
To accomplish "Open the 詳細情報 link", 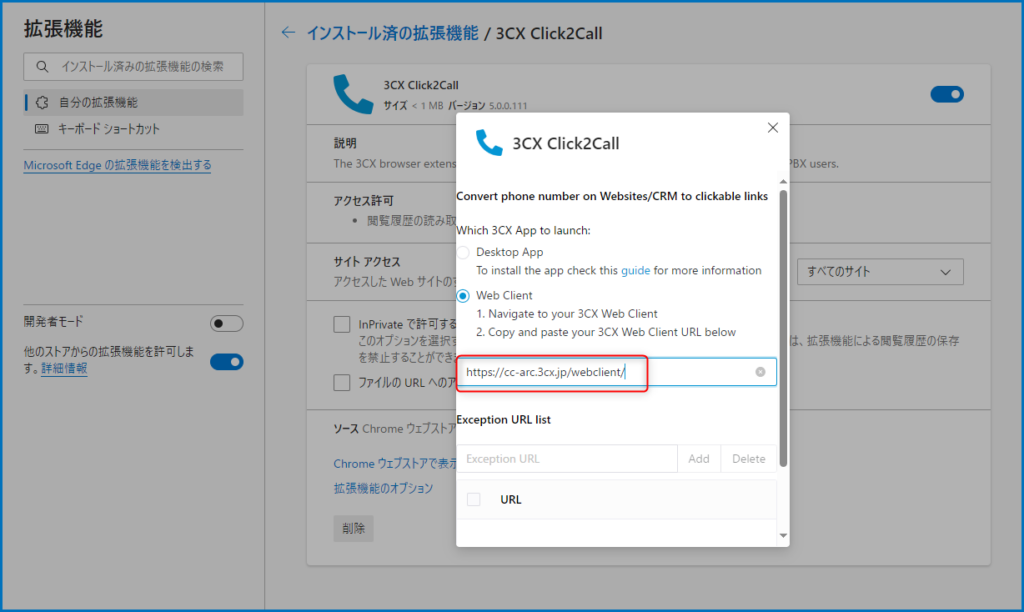I will point(64,368).
